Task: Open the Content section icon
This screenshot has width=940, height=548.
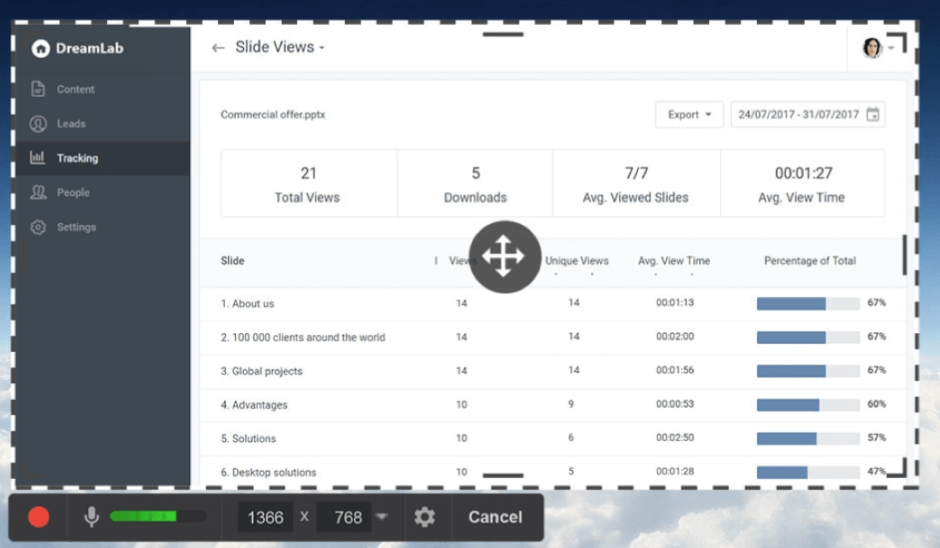Action: 38,89
